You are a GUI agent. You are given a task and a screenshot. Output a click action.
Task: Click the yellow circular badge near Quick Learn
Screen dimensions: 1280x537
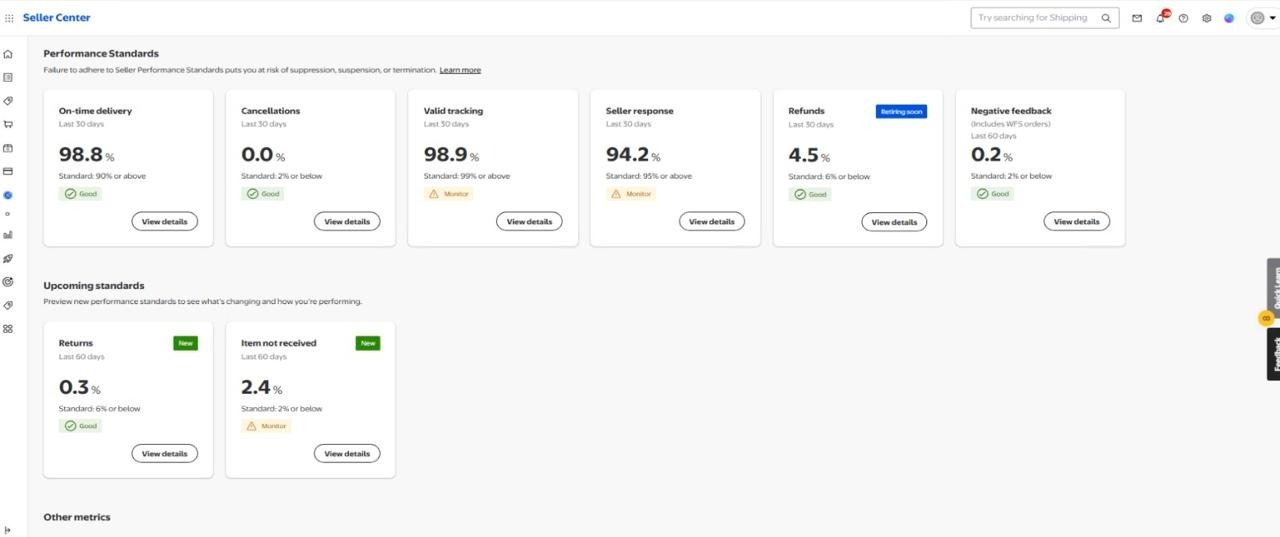(1266, 319)
